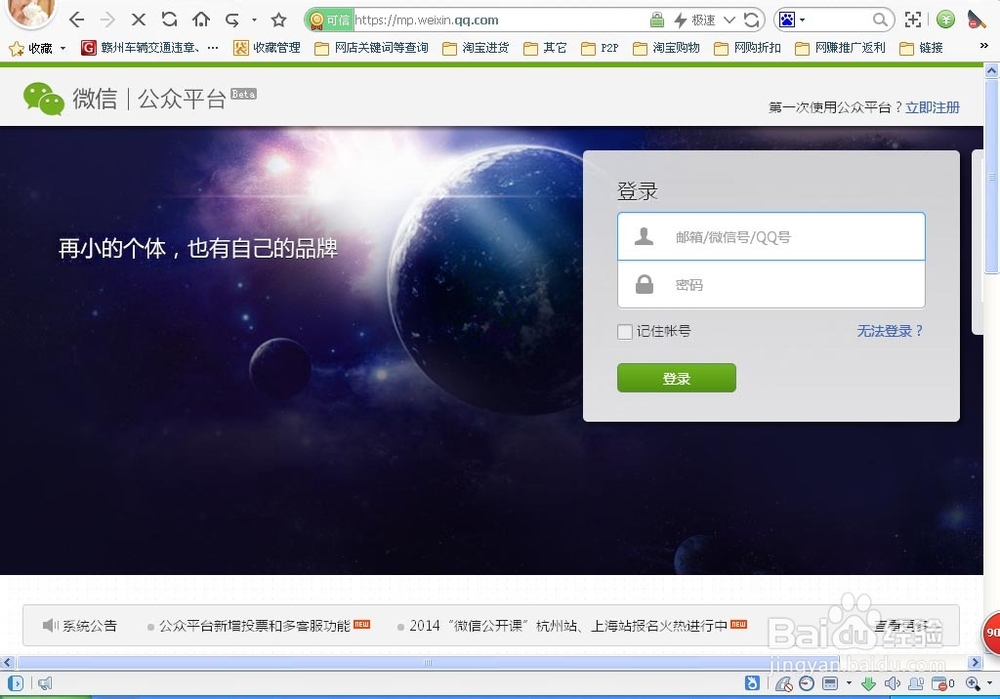Viewport: 1000px width, 699px height.
Task: Open the 淘宝购物 bookmark folder
Action: pyautogui.click(x=666, y=48)
